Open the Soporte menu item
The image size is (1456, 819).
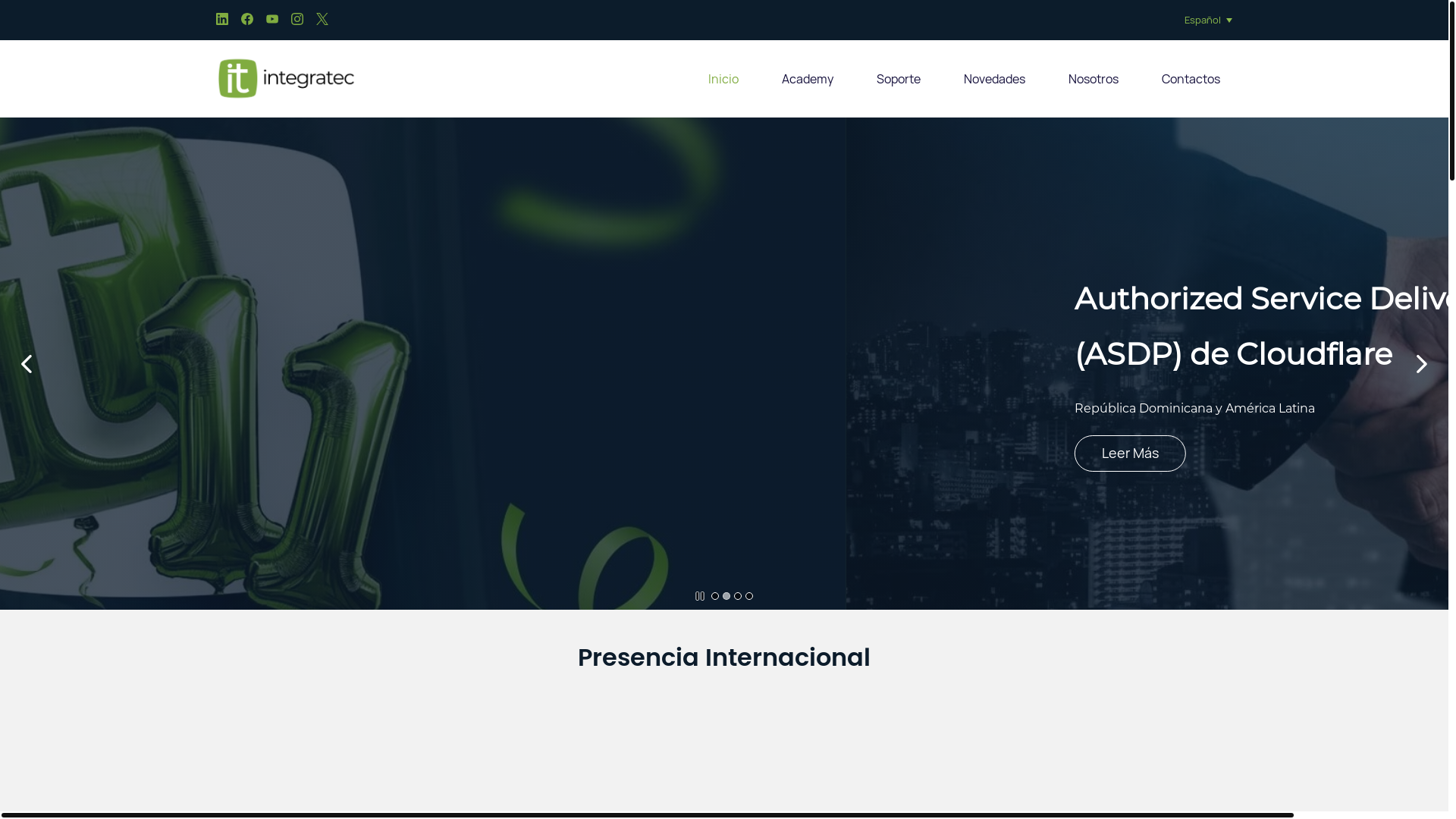(899, 79)
